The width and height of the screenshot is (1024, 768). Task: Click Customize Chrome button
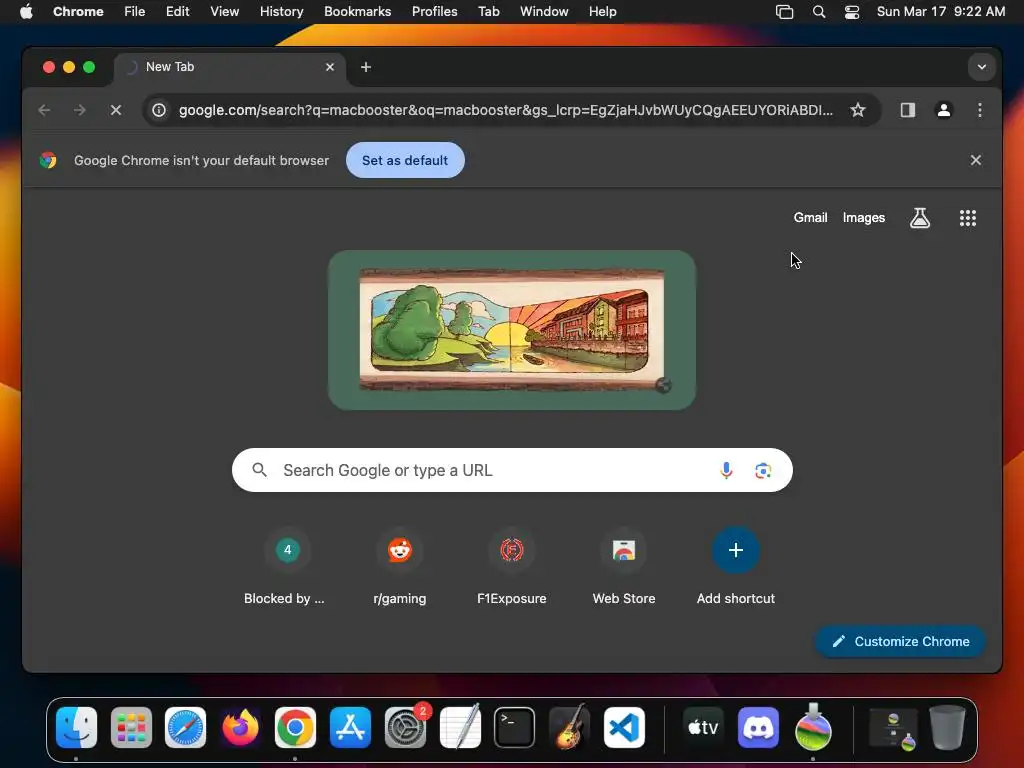coord(900,641)
